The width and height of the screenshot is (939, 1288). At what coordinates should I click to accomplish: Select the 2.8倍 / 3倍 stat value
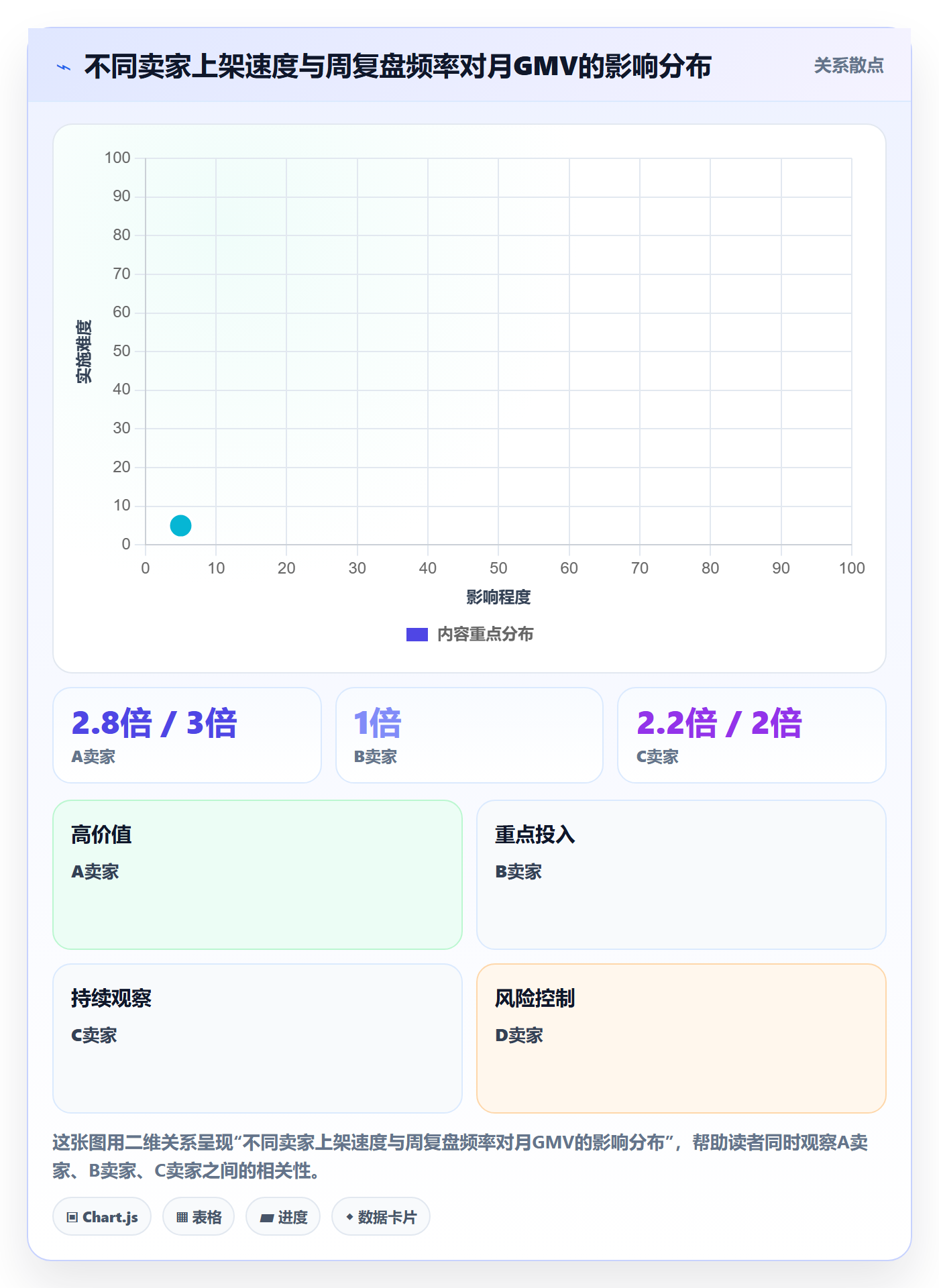pyautogui.click(x=154, y=722)
